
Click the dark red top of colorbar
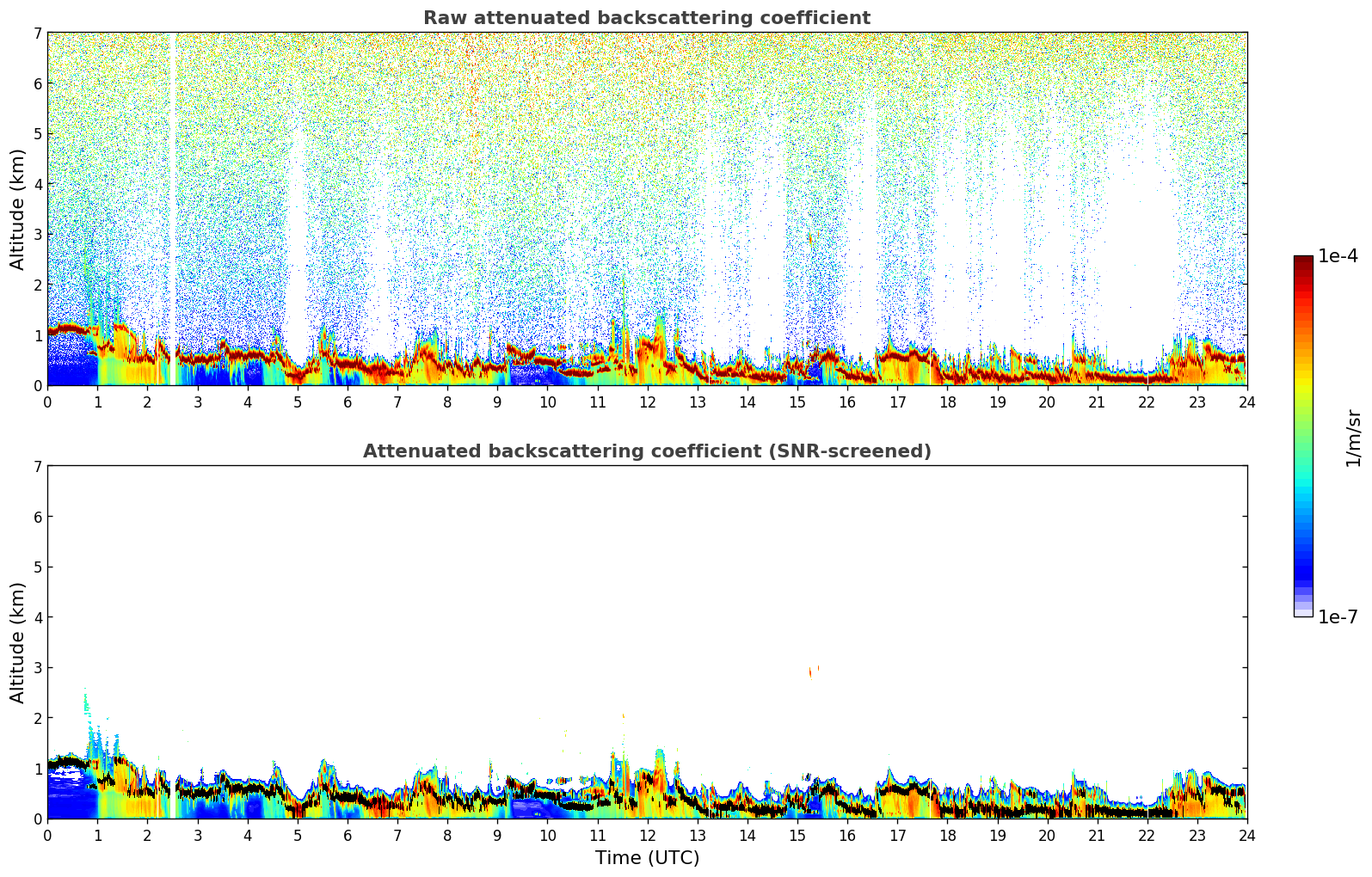click(x=1302, y=262)
